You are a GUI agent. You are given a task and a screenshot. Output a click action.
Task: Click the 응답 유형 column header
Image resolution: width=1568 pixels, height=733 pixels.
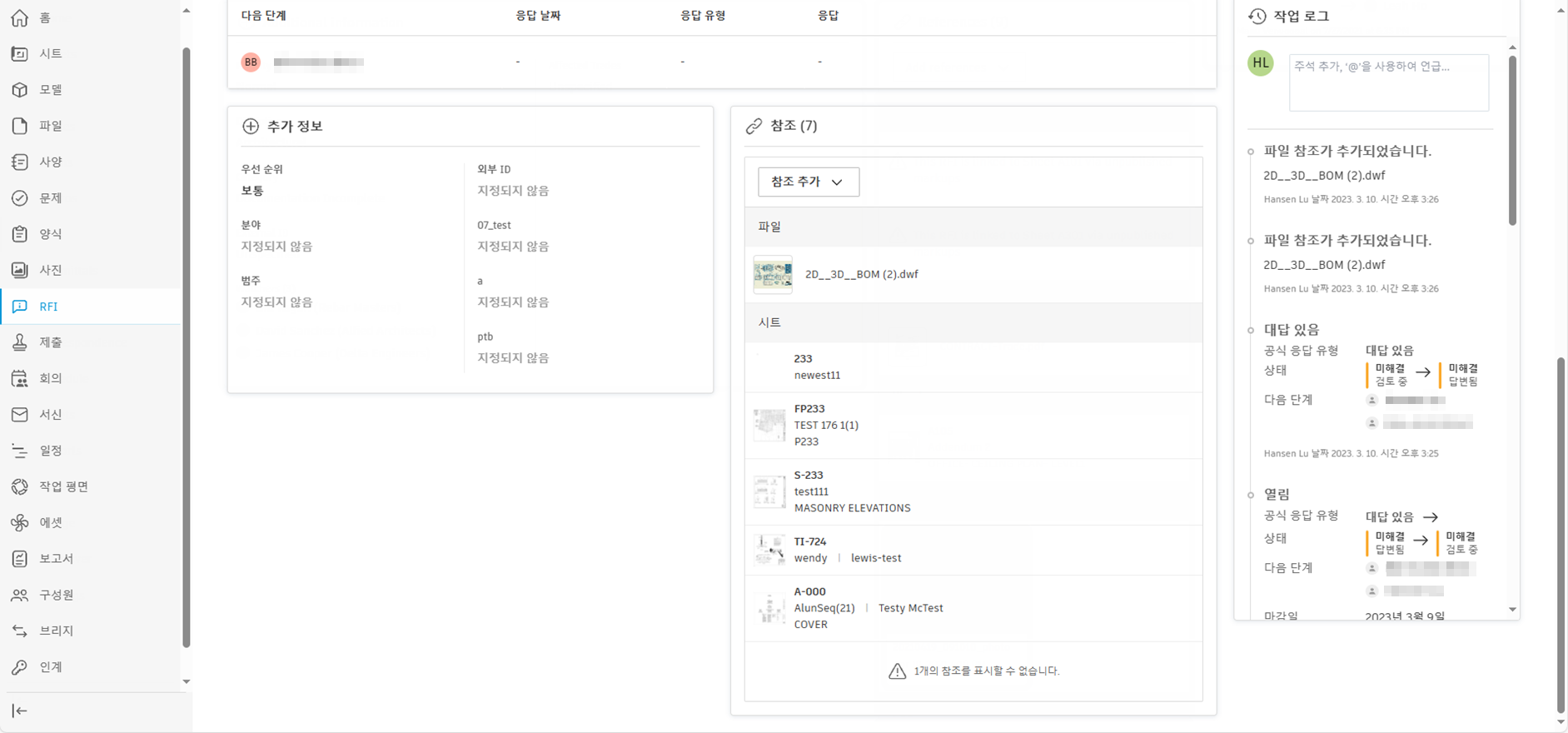coord(703,16)
